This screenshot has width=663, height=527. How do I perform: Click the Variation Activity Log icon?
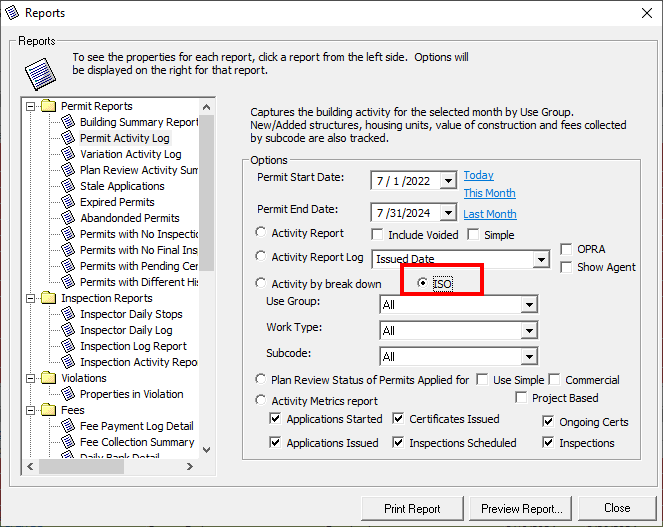68,154
